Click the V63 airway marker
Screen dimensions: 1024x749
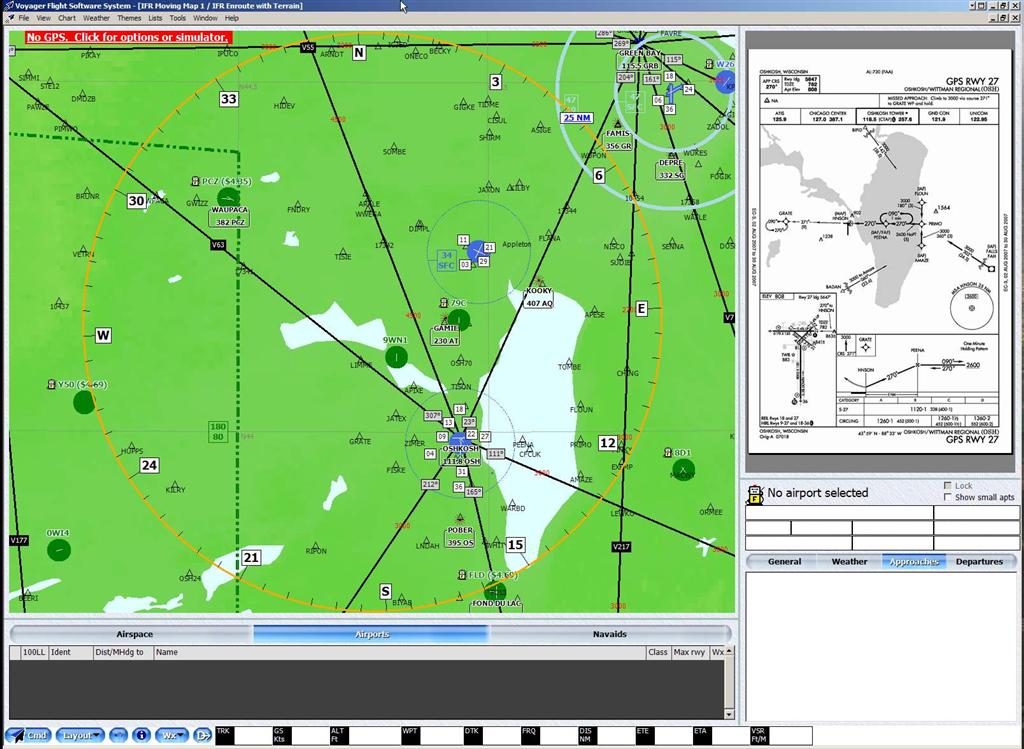coord(218,245)
